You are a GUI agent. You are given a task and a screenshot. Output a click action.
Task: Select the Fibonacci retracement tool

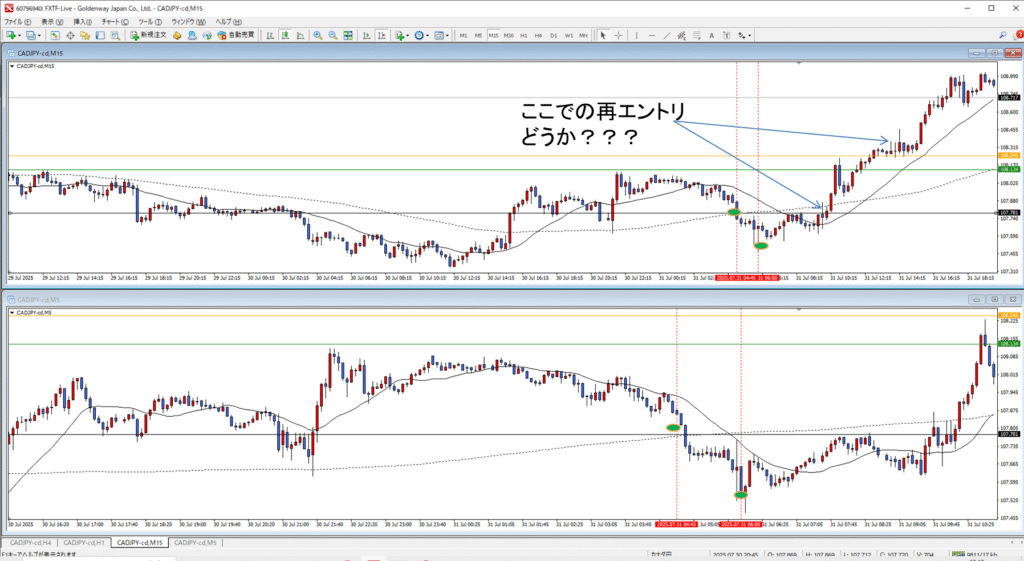pyautogui.click(x=697, y=35)
